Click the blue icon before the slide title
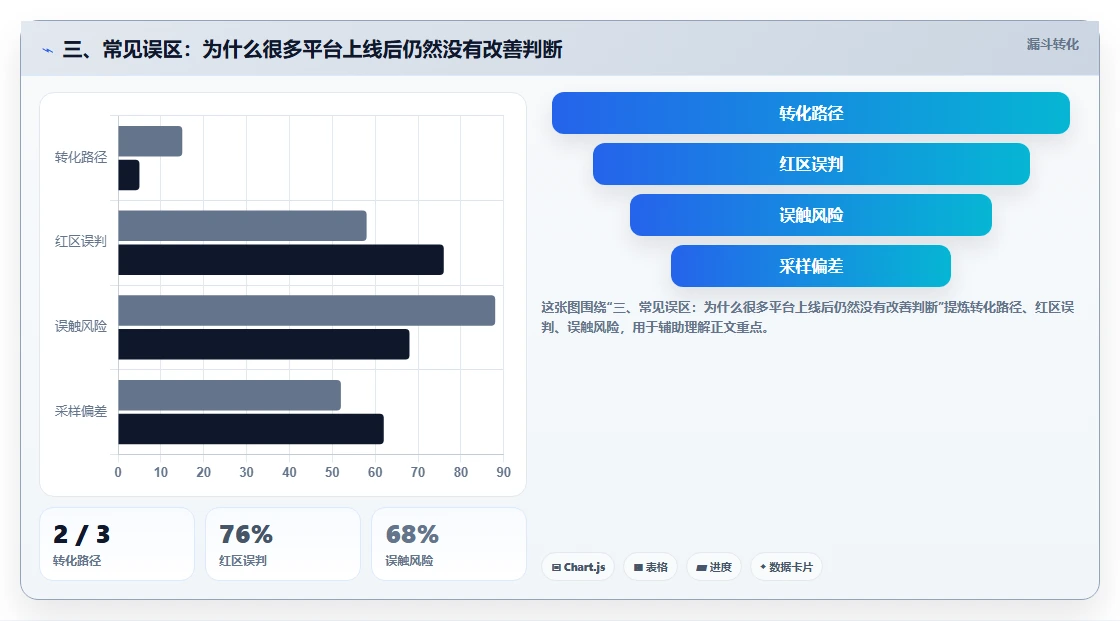Screen dimensions: 1120x621 click(48, 50)
